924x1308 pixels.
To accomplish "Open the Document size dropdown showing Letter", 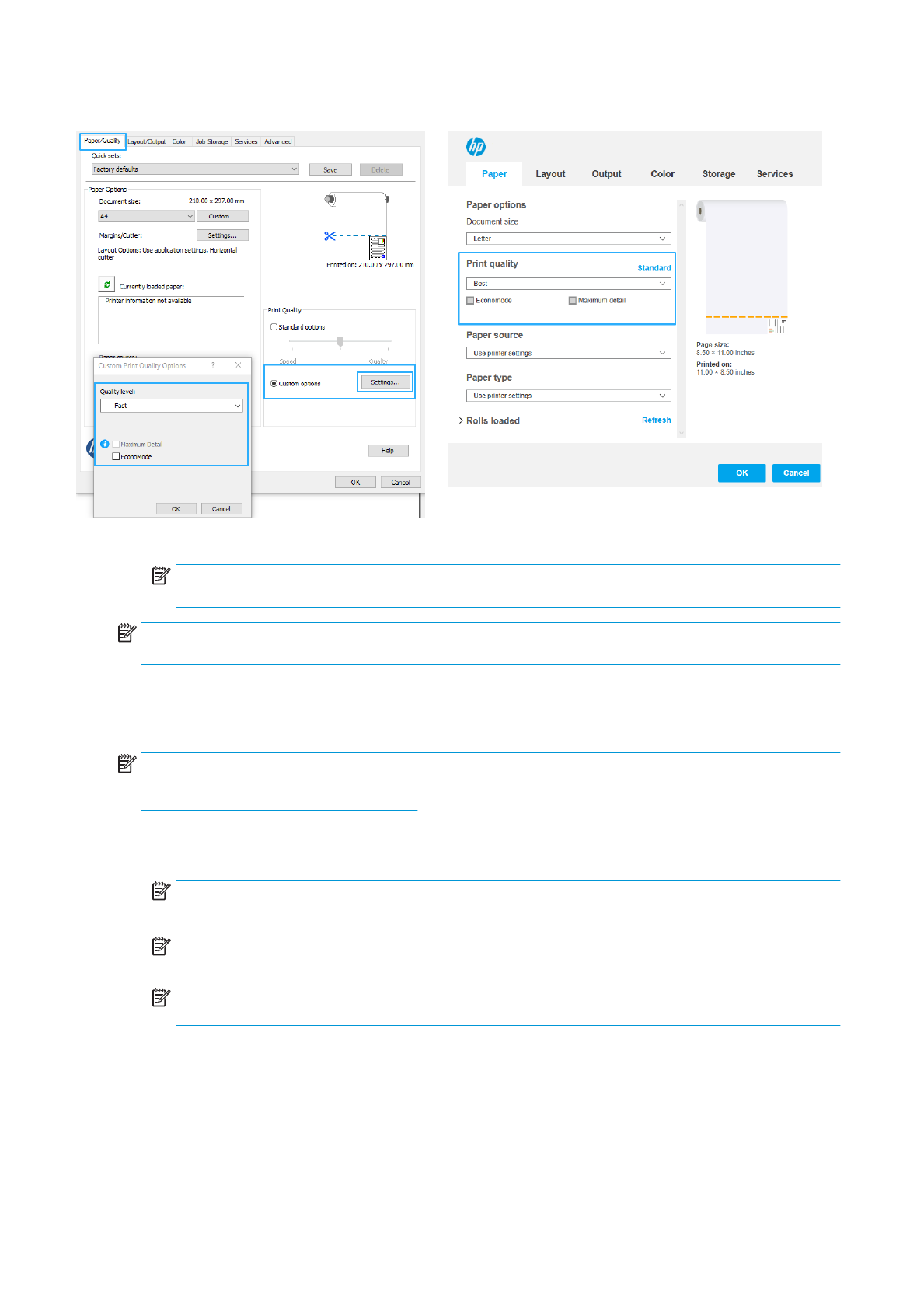I will [568, 239].
